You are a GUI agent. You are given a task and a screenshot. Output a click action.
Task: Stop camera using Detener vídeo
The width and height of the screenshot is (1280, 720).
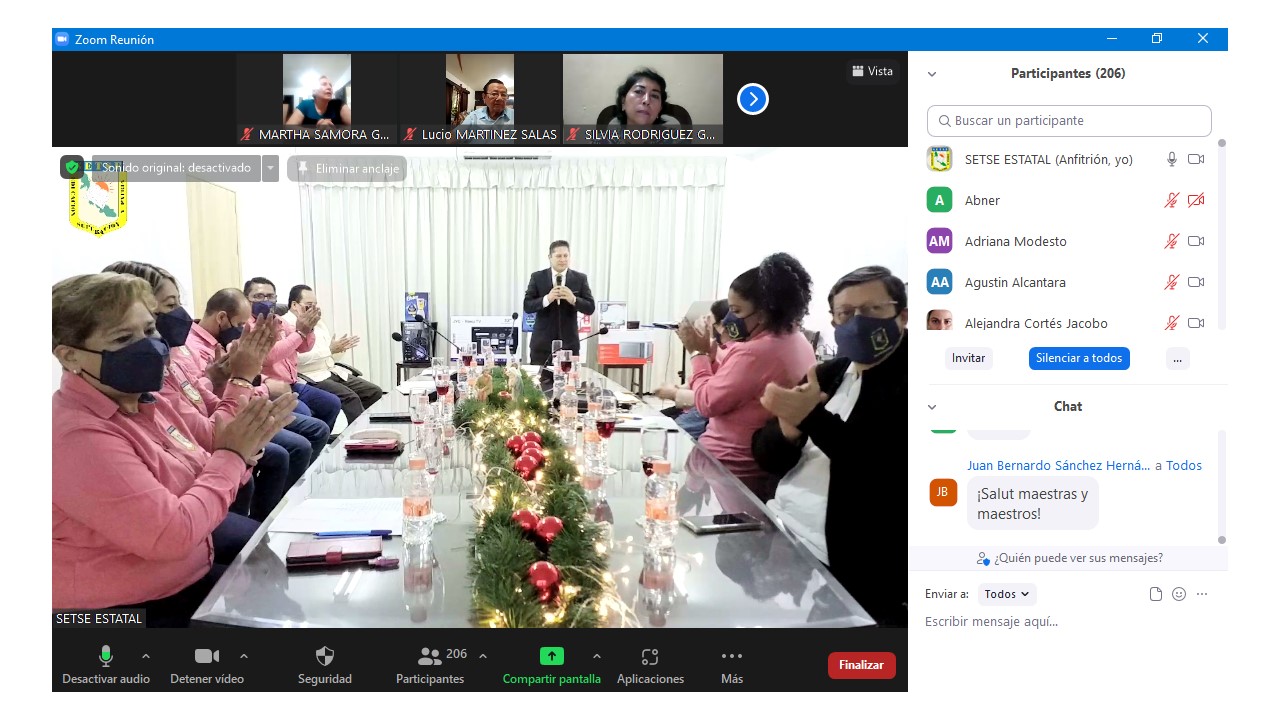(x=207, y=665)
